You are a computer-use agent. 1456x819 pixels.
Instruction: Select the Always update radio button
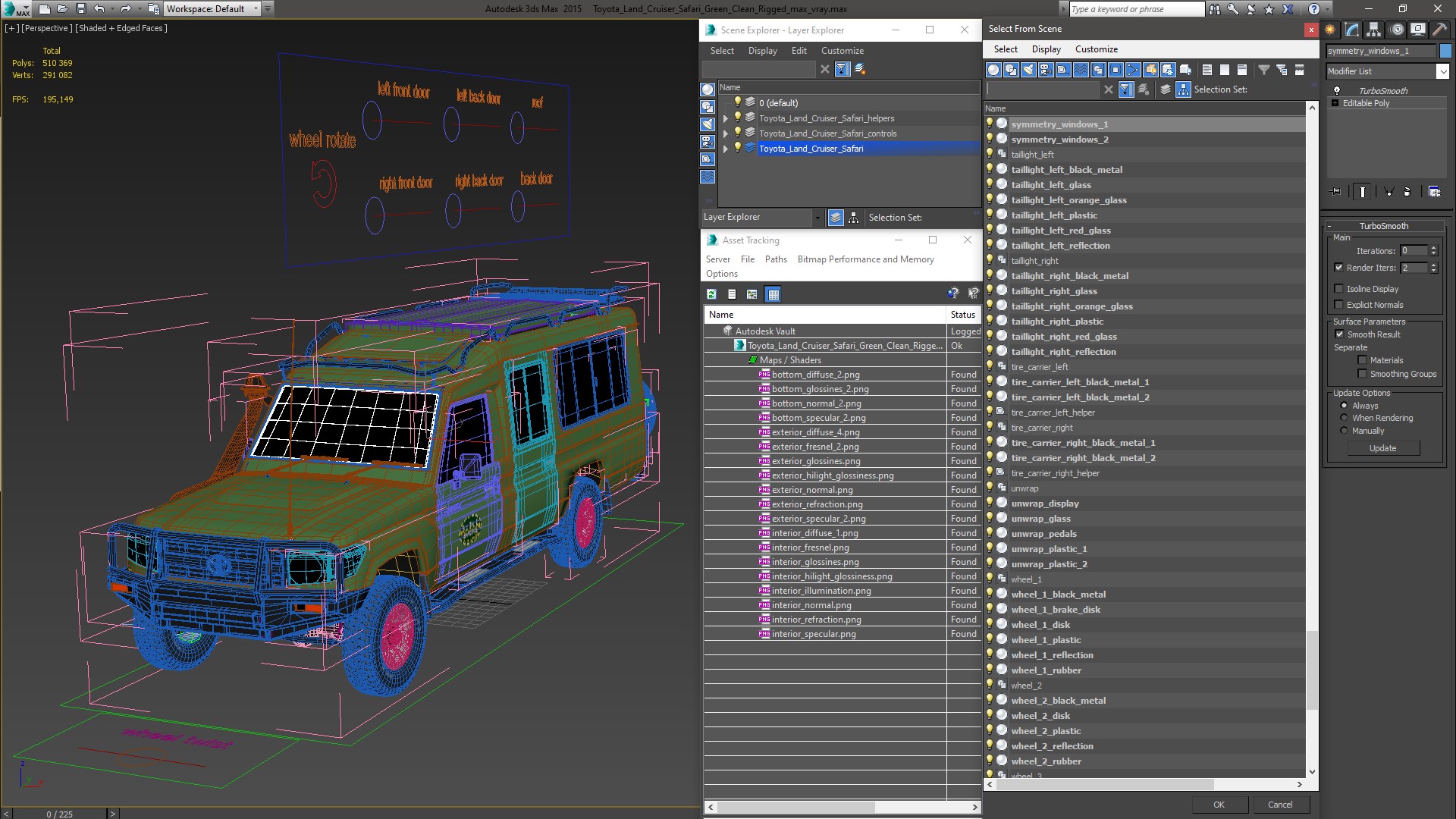click(x=1344, y=406)
